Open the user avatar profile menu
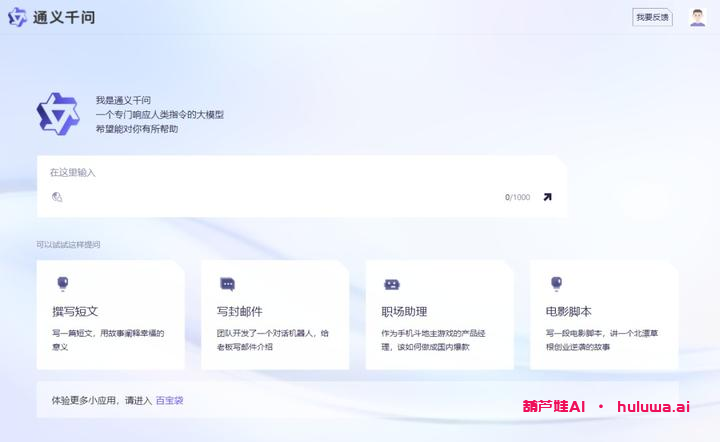720x442 pixels. [x=697, y=17]
